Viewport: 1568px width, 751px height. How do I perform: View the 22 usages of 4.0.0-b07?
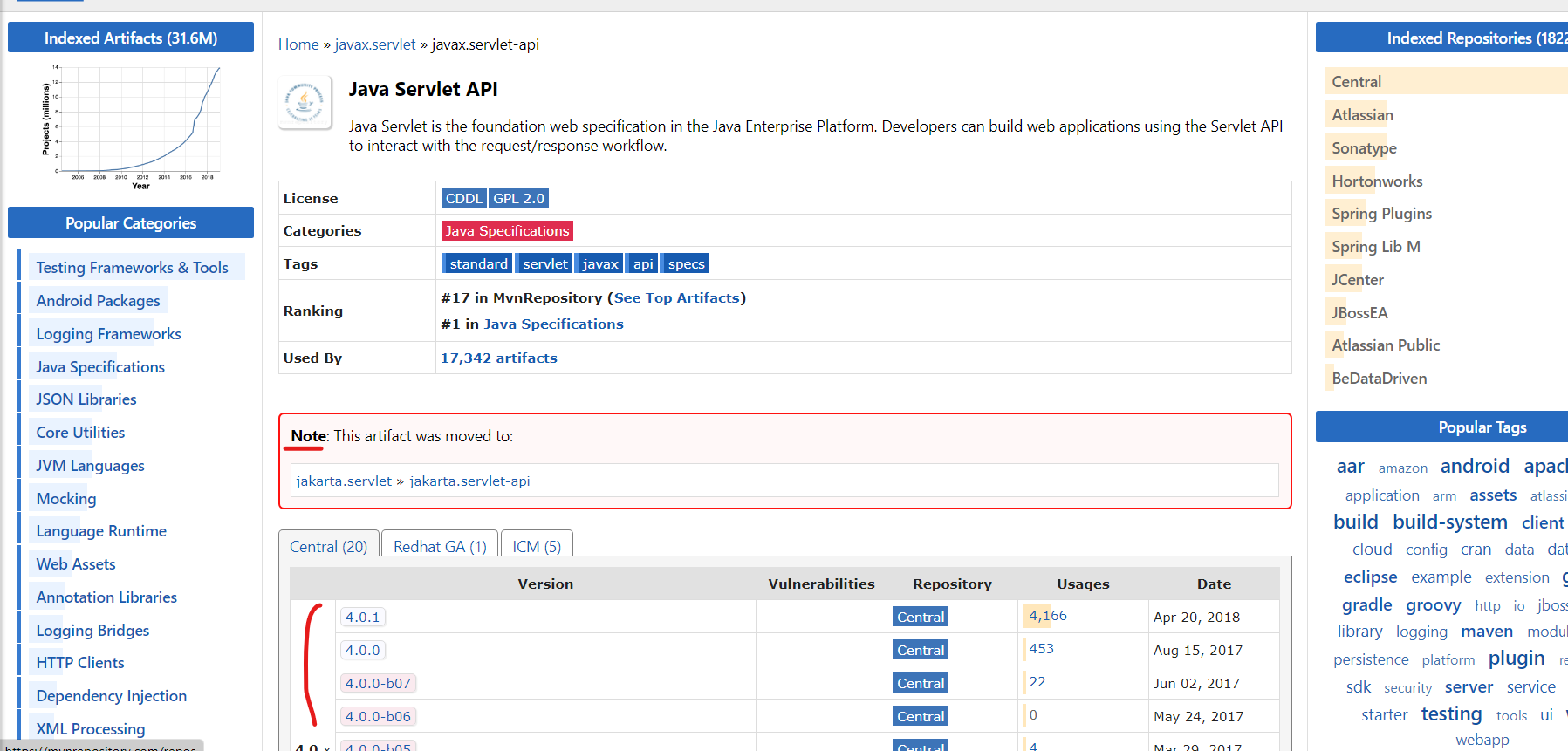(1037, 682)
